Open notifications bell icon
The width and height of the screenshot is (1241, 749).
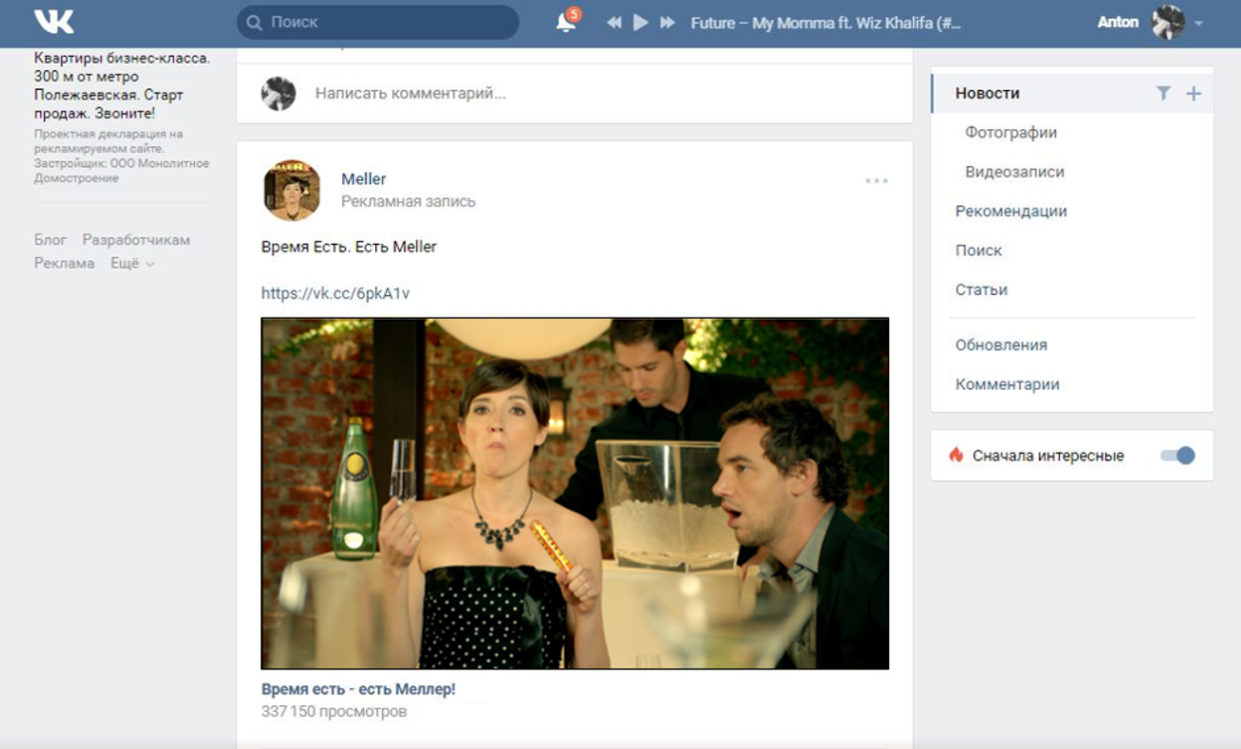[x=566, y=22]
